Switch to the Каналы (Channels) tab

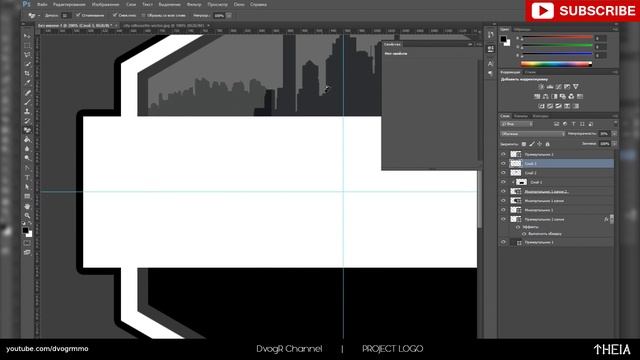pos(521,116)
